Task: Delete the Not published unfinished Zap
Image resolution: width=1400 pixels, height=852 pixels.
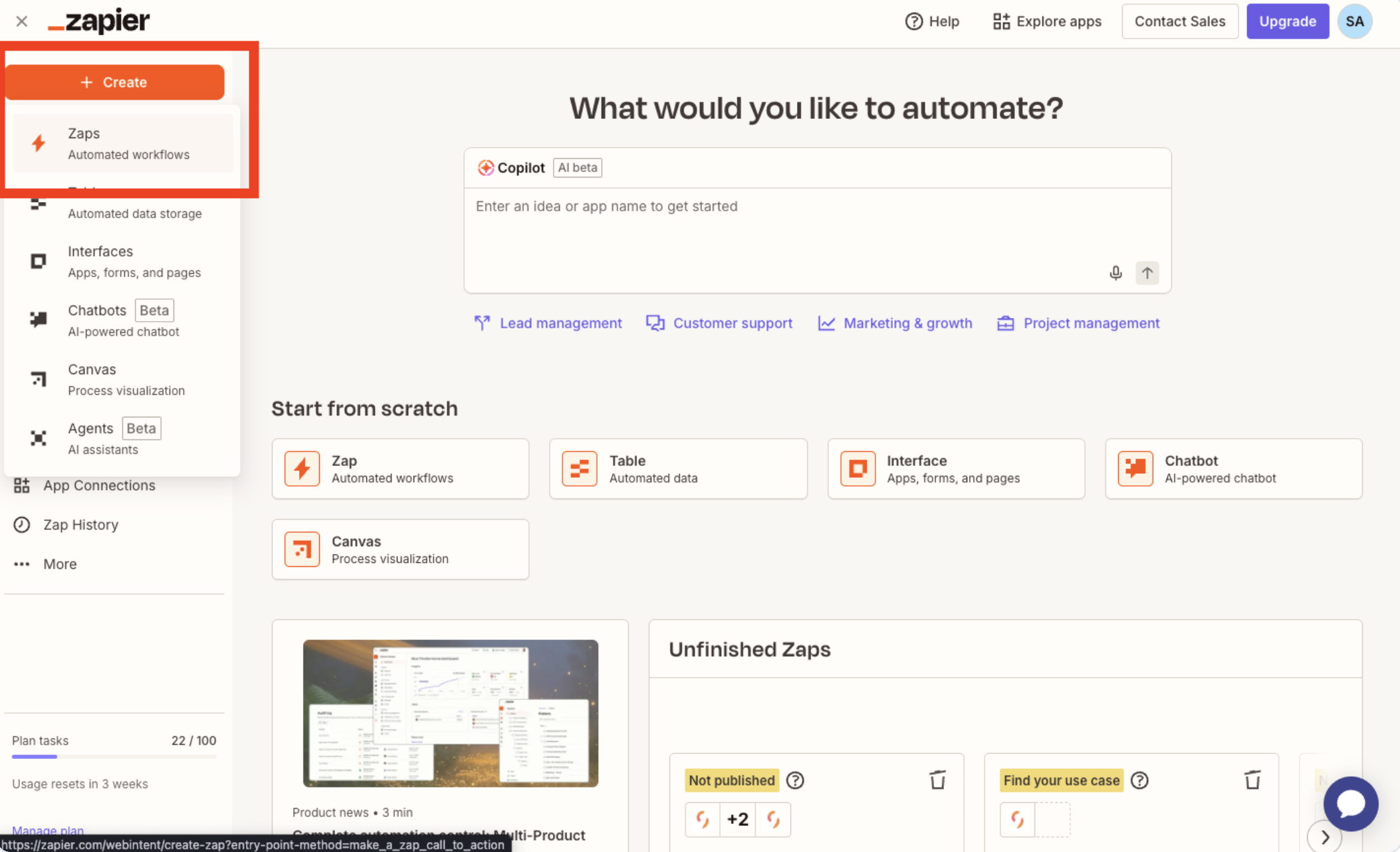Action: (937, 780)
